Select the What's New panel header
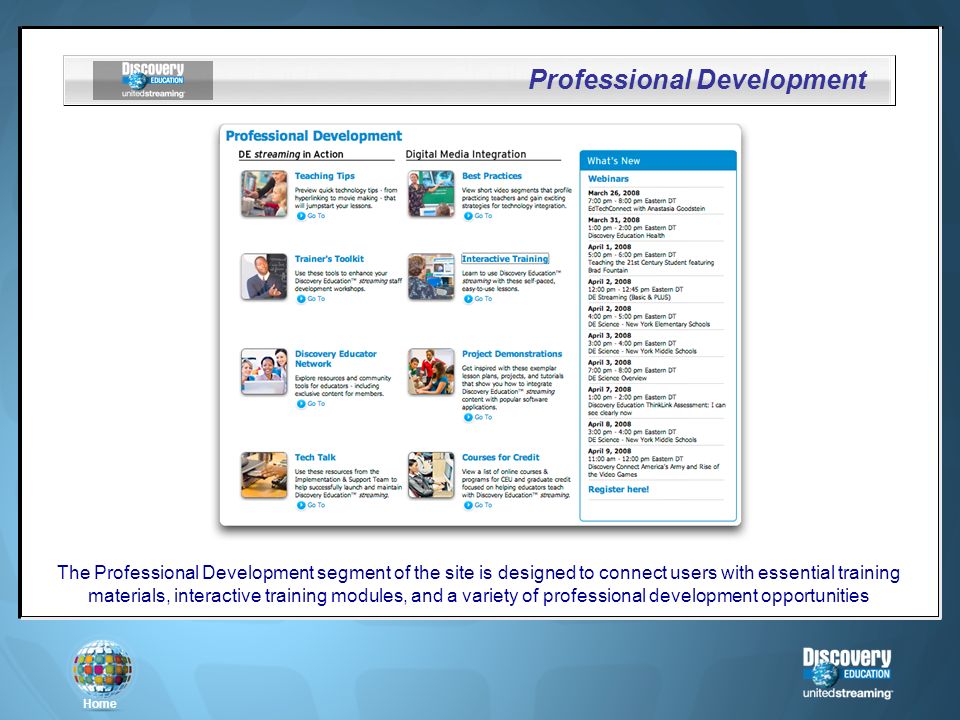Viewport: 960px width, 720px height. point(658,160)
